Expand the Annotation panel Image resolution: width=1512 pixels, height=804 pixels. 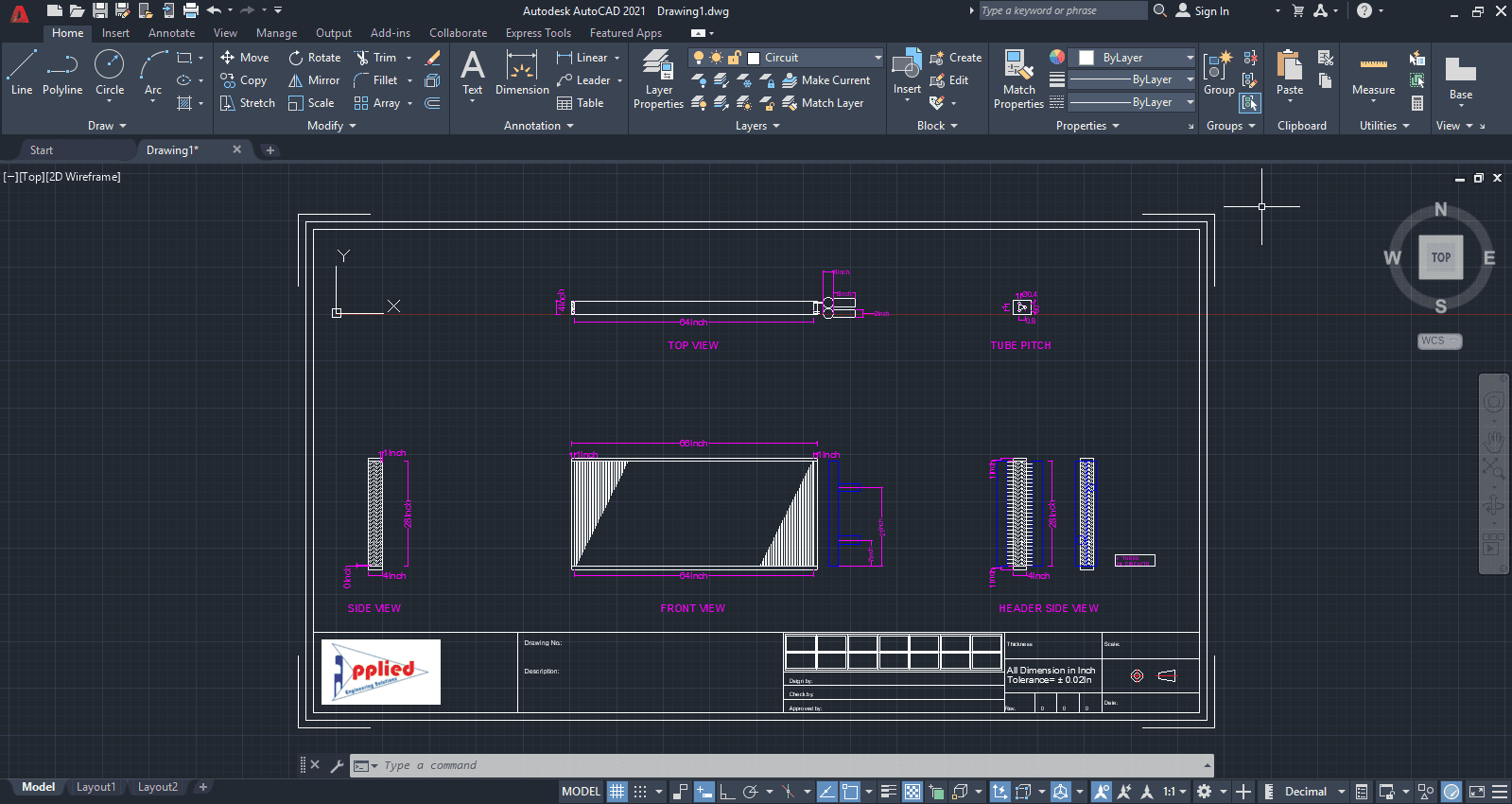pos(539,126)
